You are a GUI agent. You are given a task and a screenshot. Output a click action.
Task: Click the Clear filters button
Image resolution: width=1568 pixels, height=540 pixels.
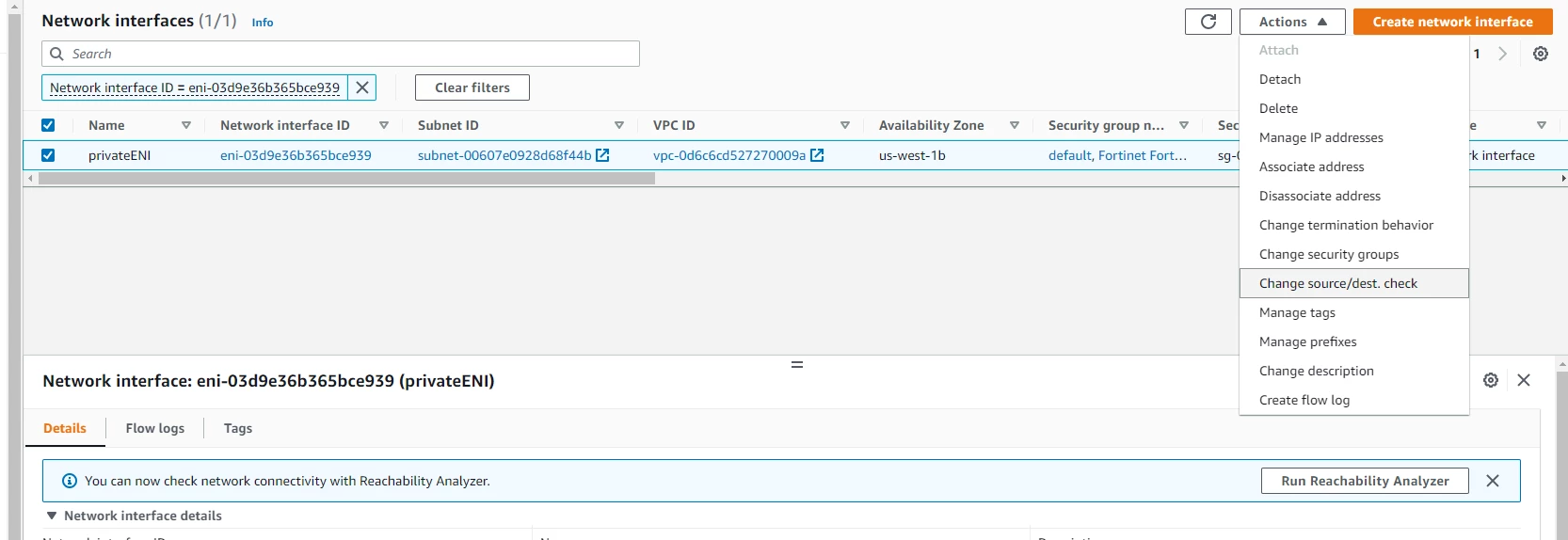[472, 87]
